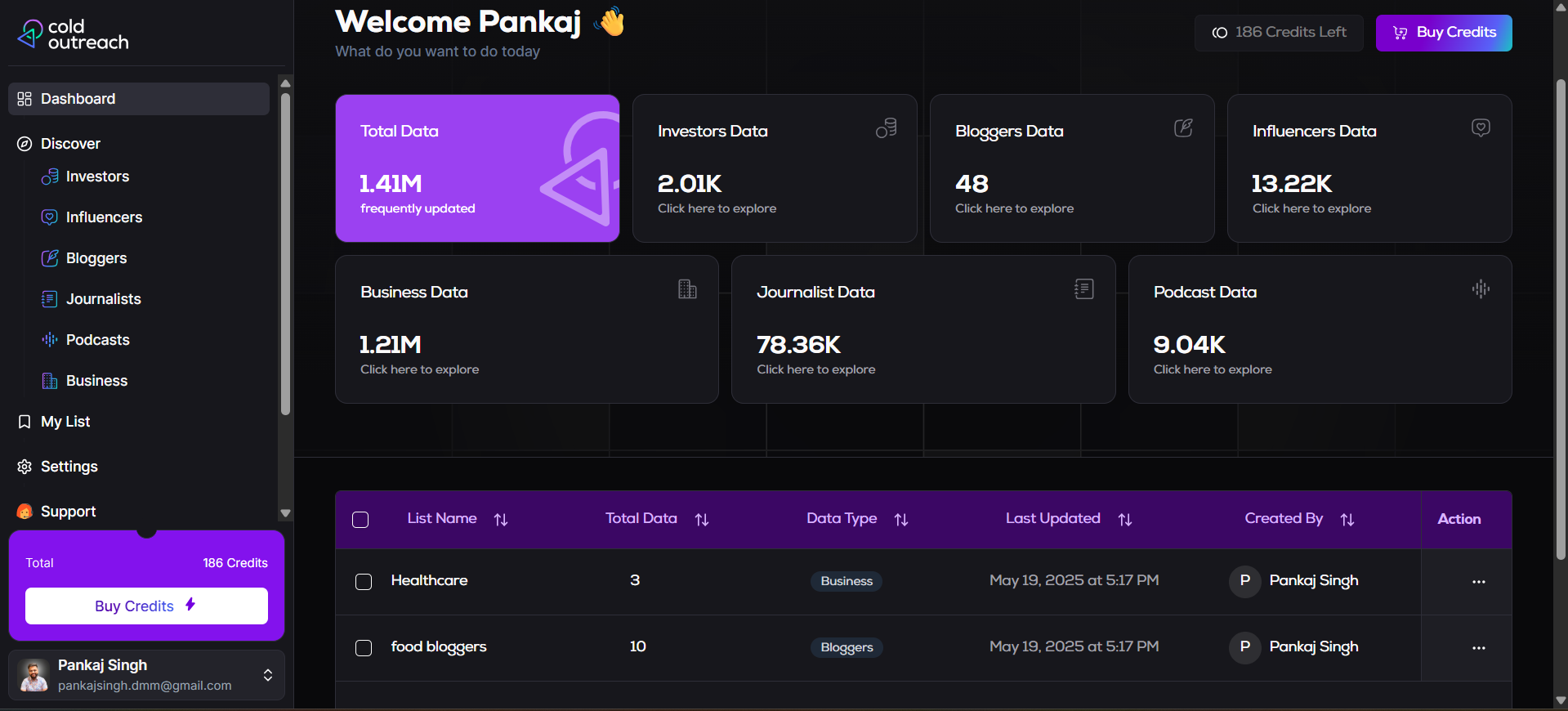Click the Podcast Data waveform icon

[1481, 288]
